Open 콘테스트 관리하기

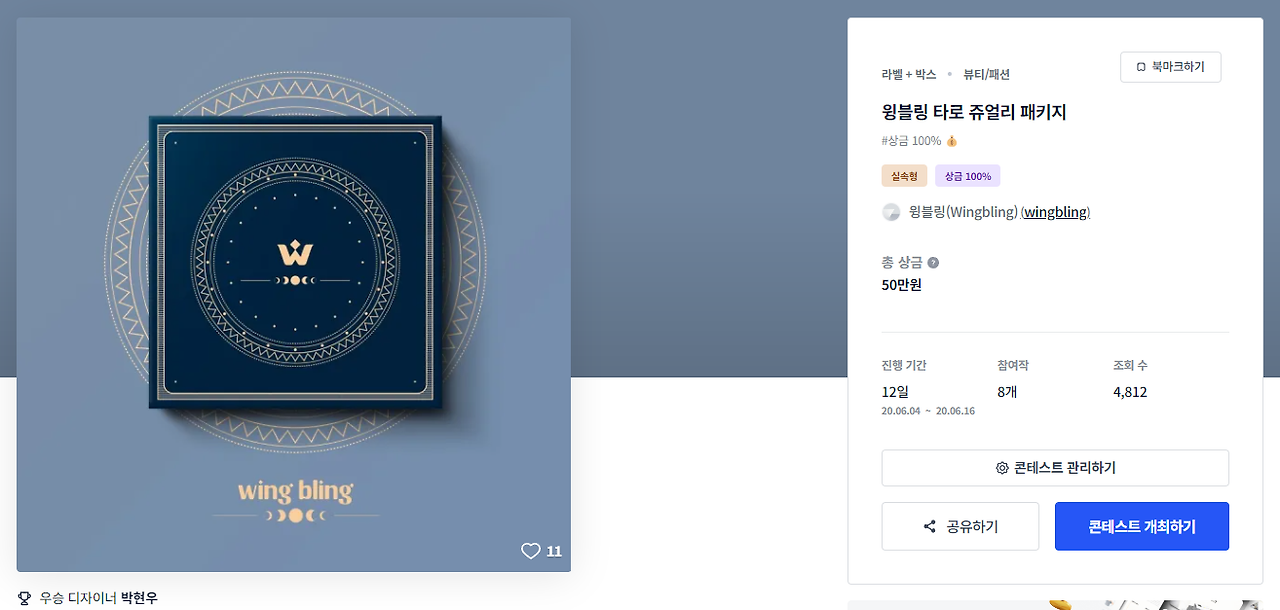coord(1055,468)
